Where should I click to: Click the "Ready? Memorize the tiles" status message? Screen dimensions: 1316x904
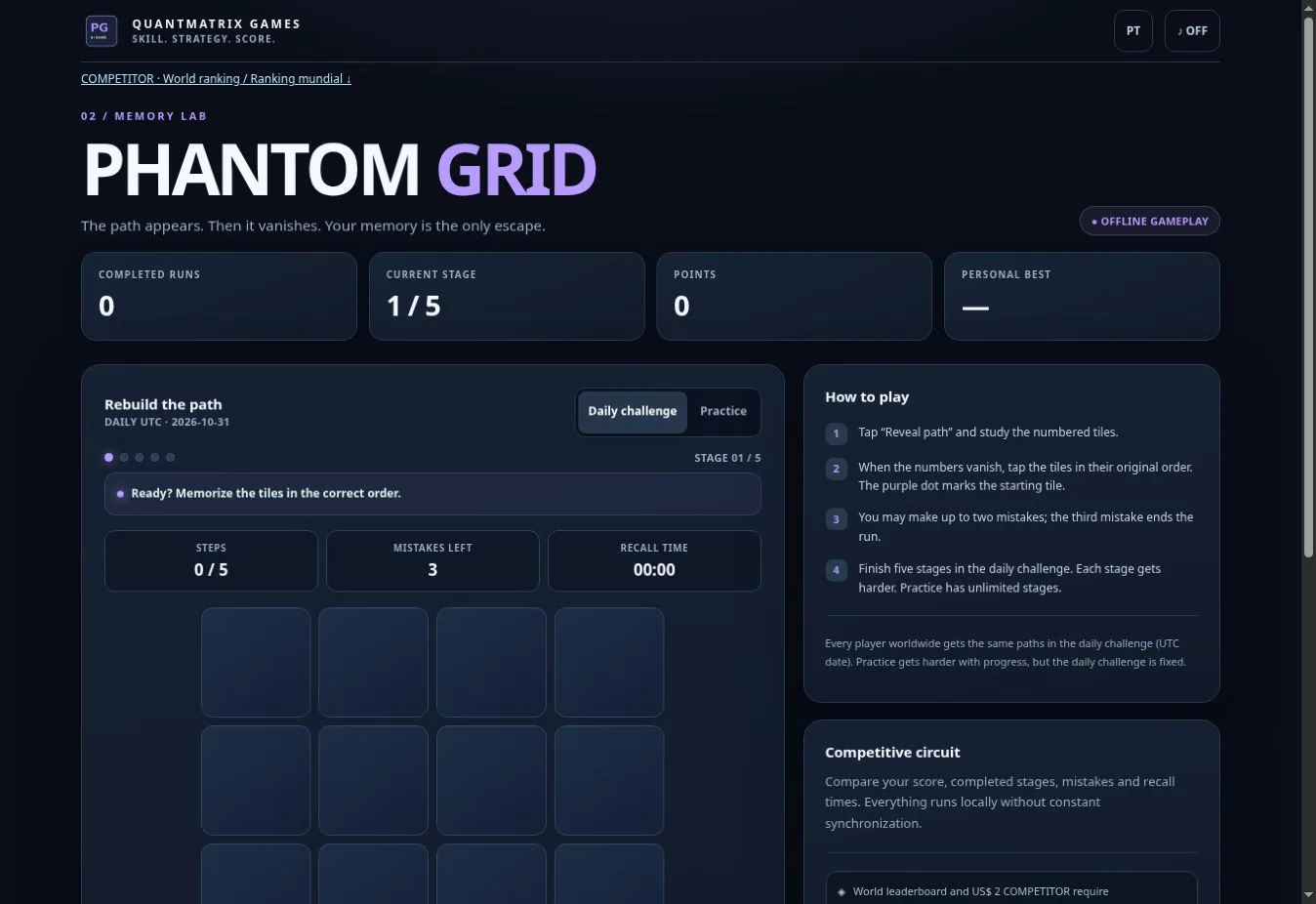click(432, 494)
